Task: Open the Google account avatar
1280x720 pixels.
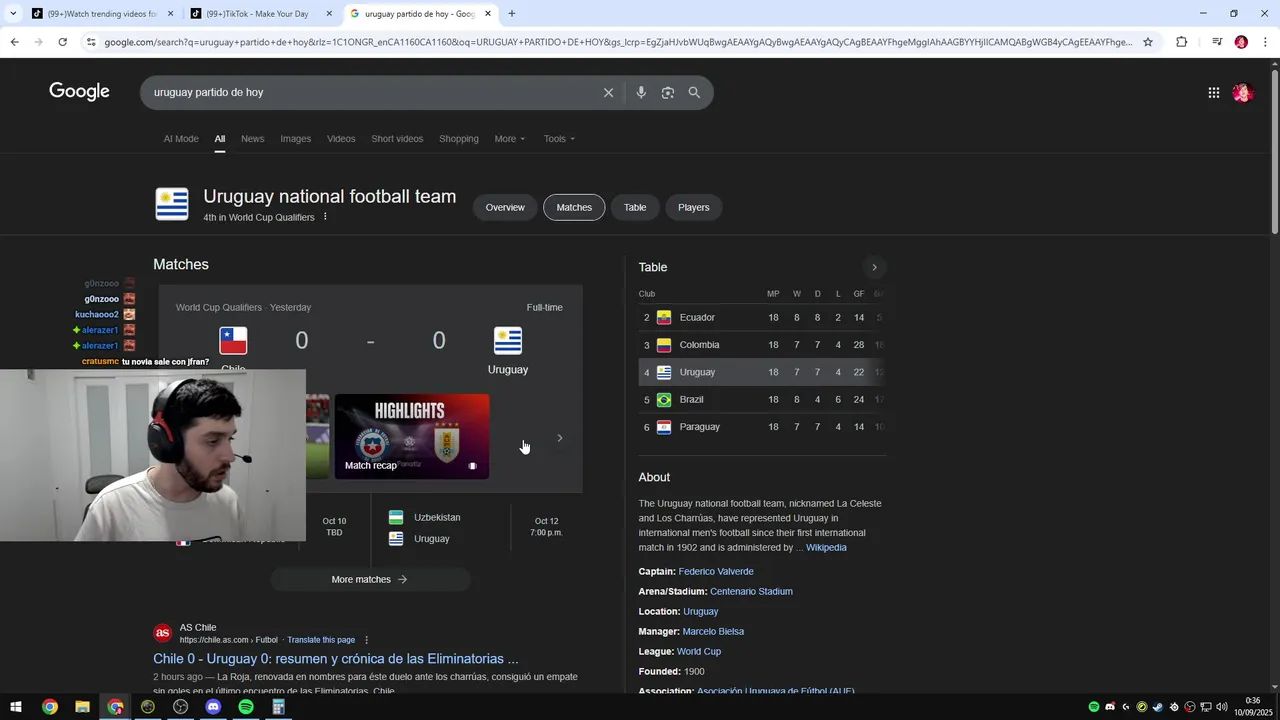Action: coord(1243,92)
